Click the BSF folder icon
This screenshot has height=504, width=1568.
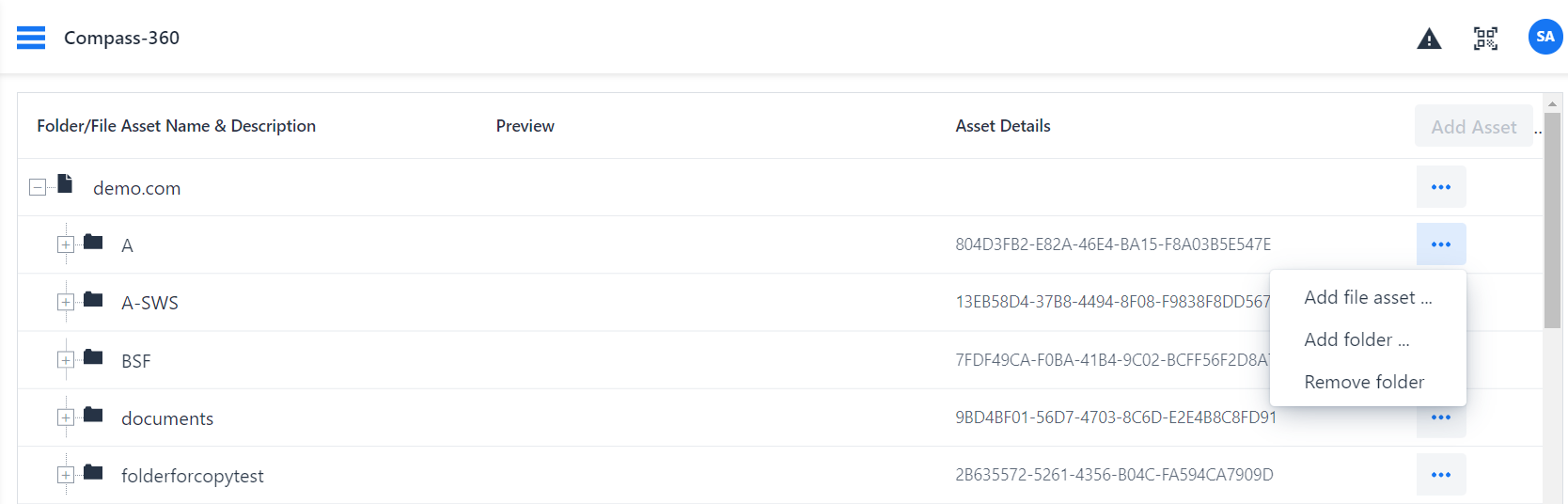tap(93, 357)
